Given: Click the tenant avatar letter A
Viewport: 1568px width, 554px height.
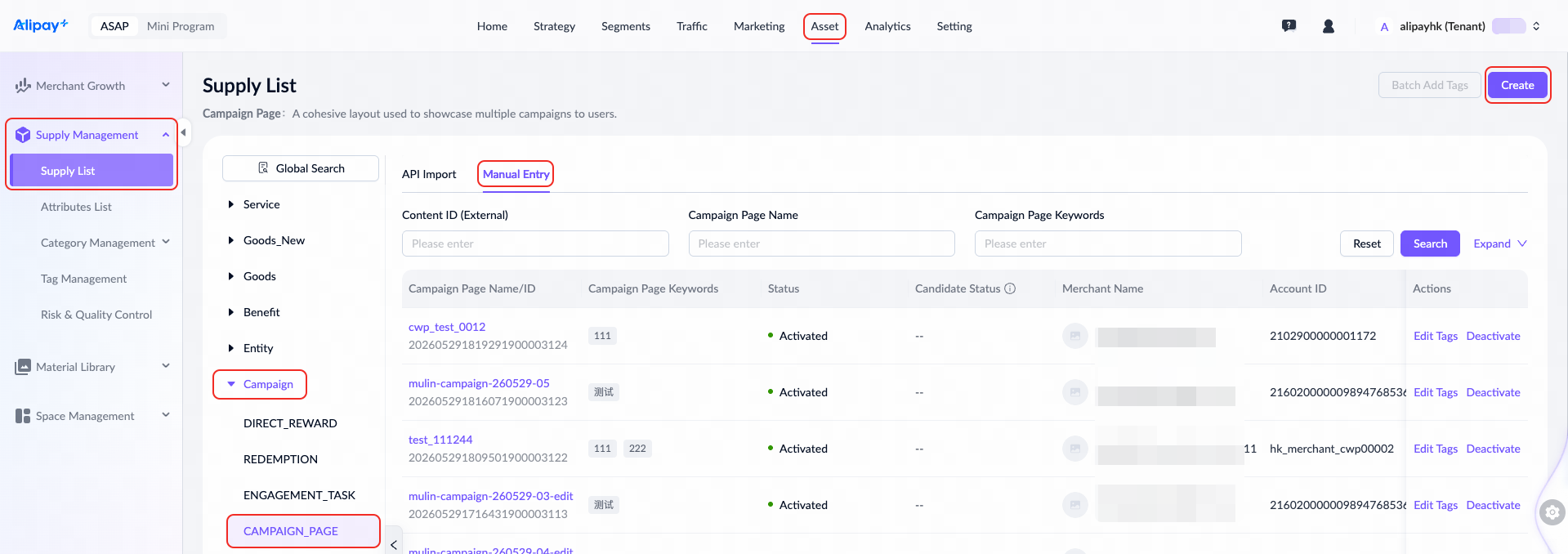Looking at the screenshot, I should (1384, 26).
